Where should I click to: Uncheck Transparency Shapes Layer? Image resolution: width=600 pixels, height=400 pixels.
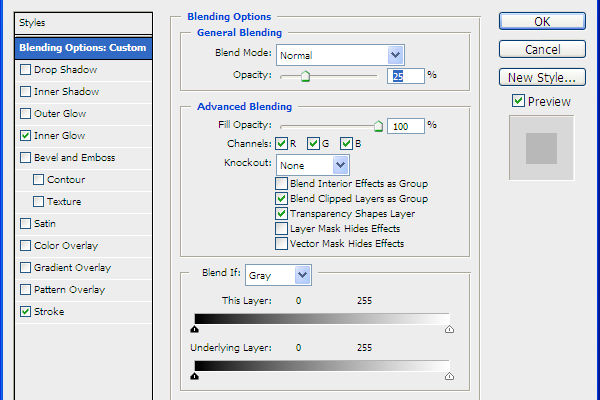[281, 214]
